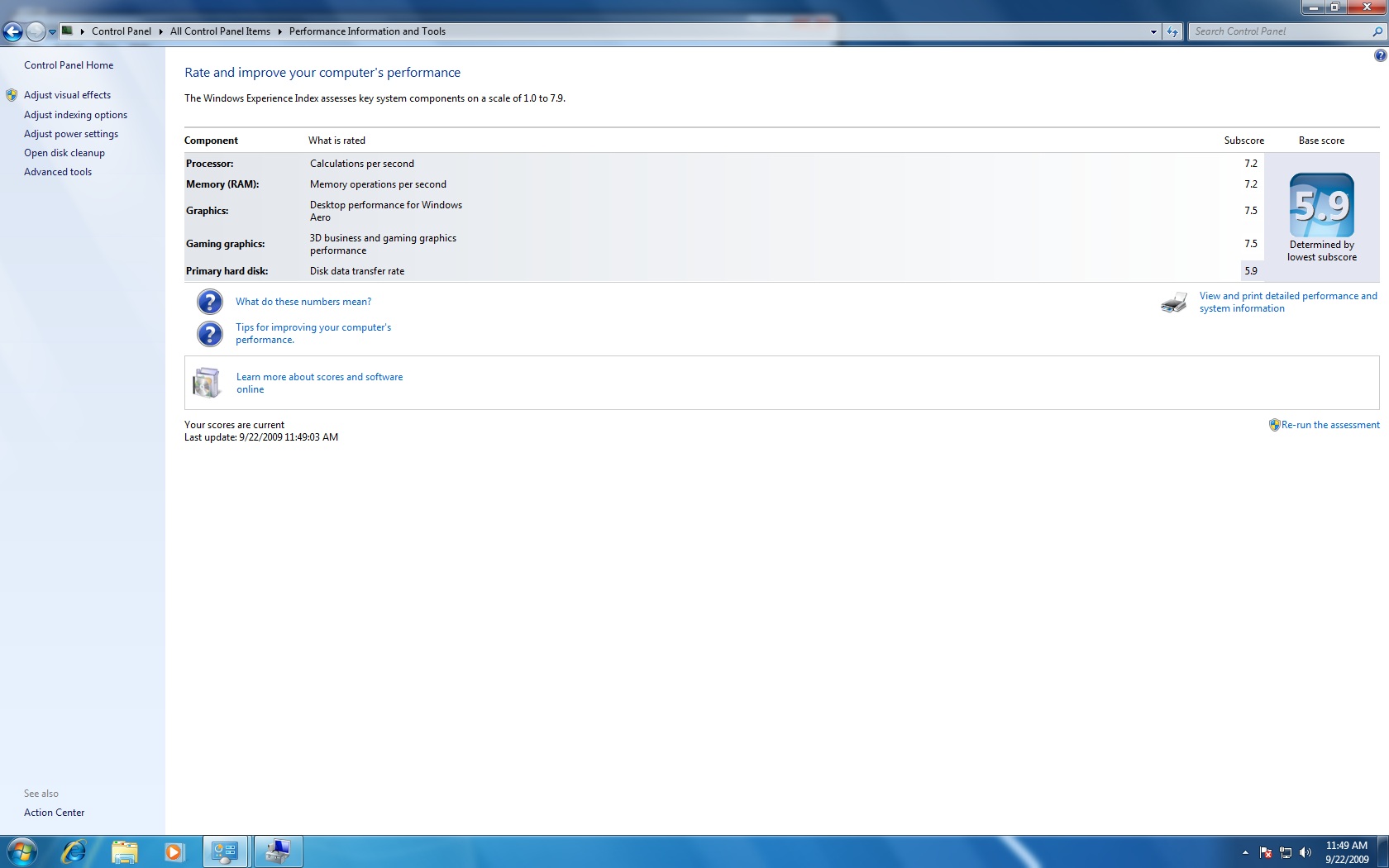
Task: Open Adjust power settings
Action: point(71,134)
